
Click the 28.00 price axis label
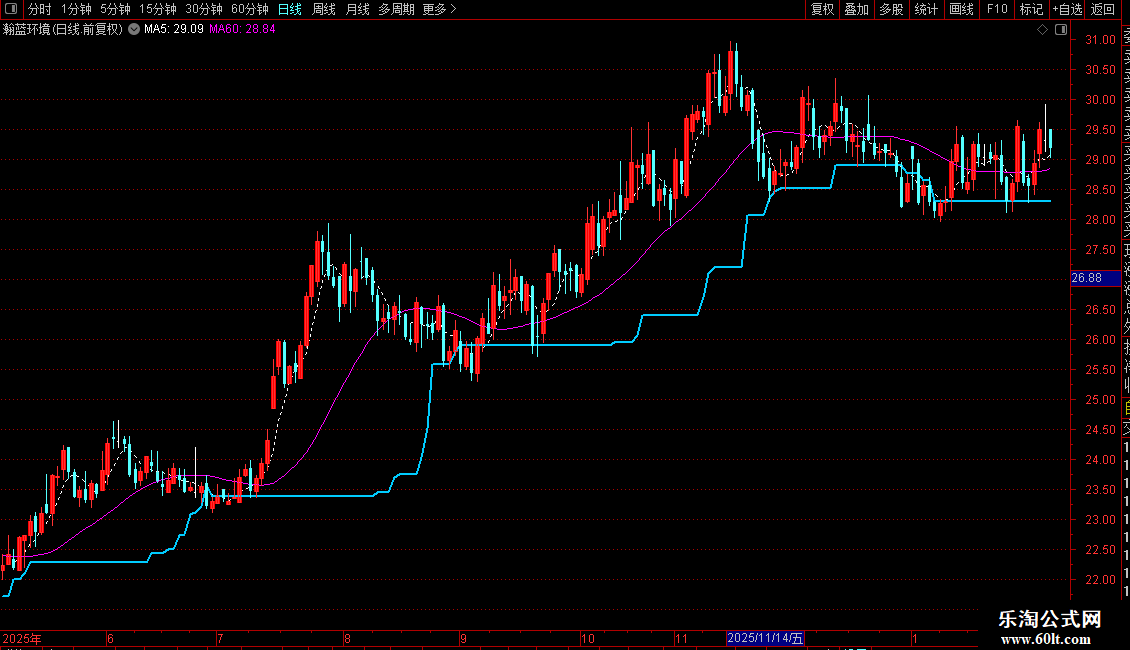(1100, 220)
